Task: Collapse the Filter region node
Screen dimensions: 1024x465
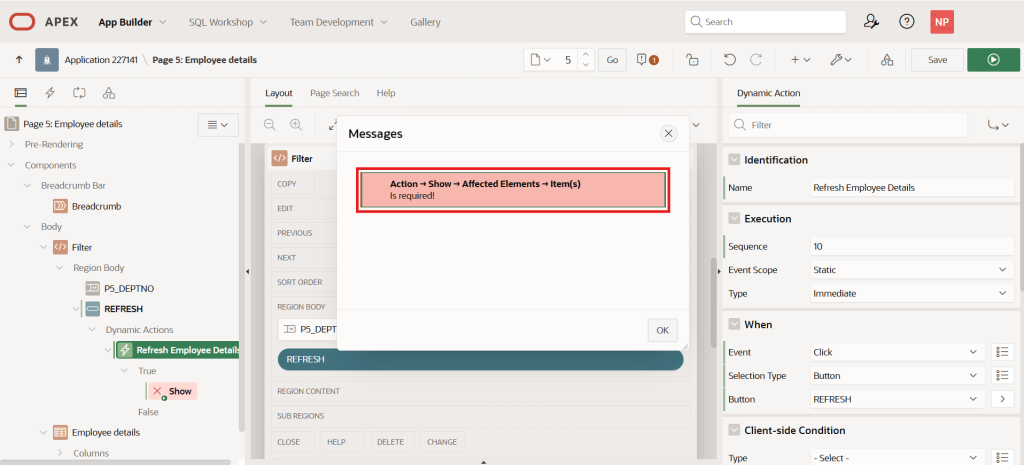Action: click(44, 248)
